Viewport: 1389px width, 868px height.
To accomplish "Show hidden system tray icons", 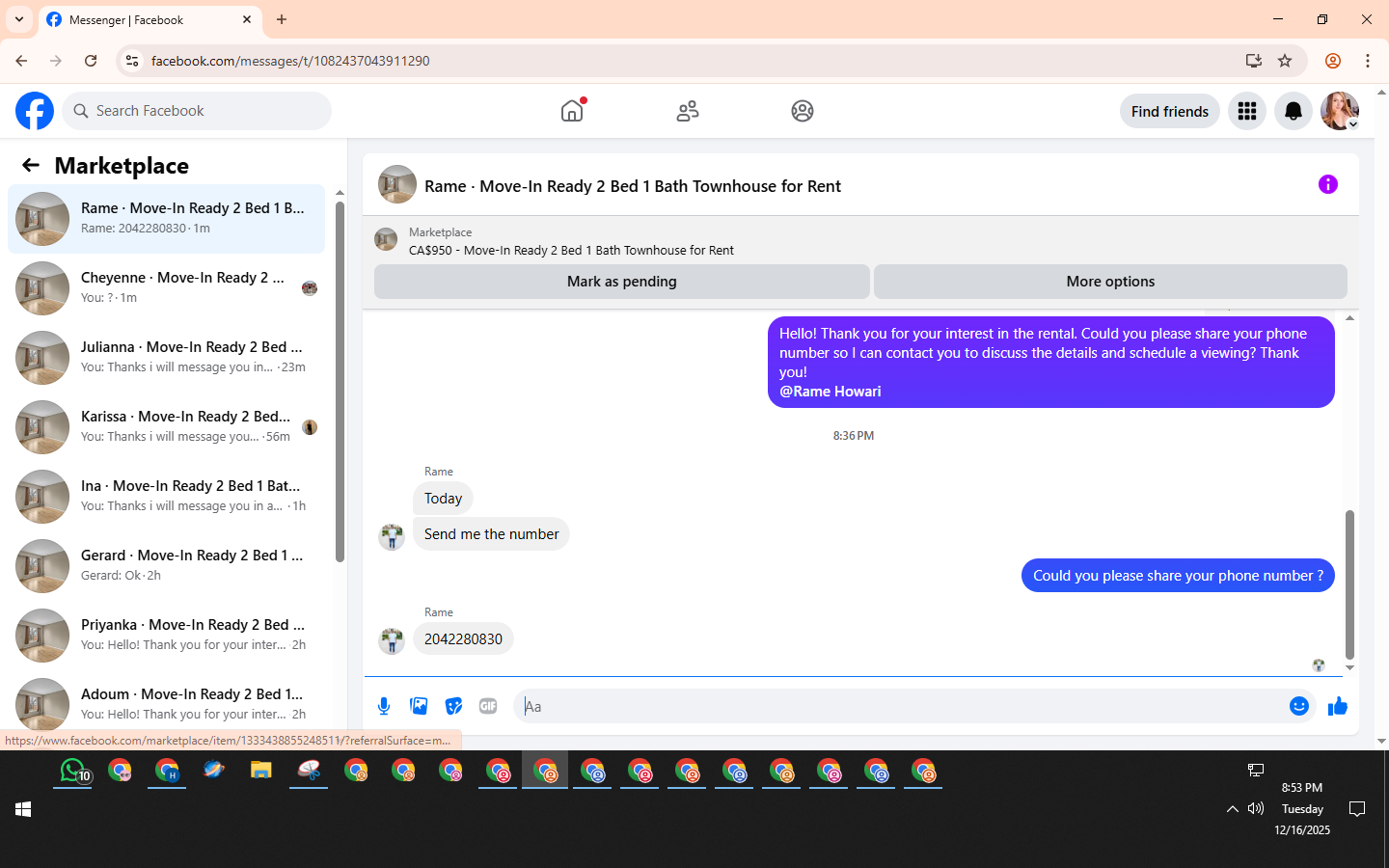I will pos(1232,809).
